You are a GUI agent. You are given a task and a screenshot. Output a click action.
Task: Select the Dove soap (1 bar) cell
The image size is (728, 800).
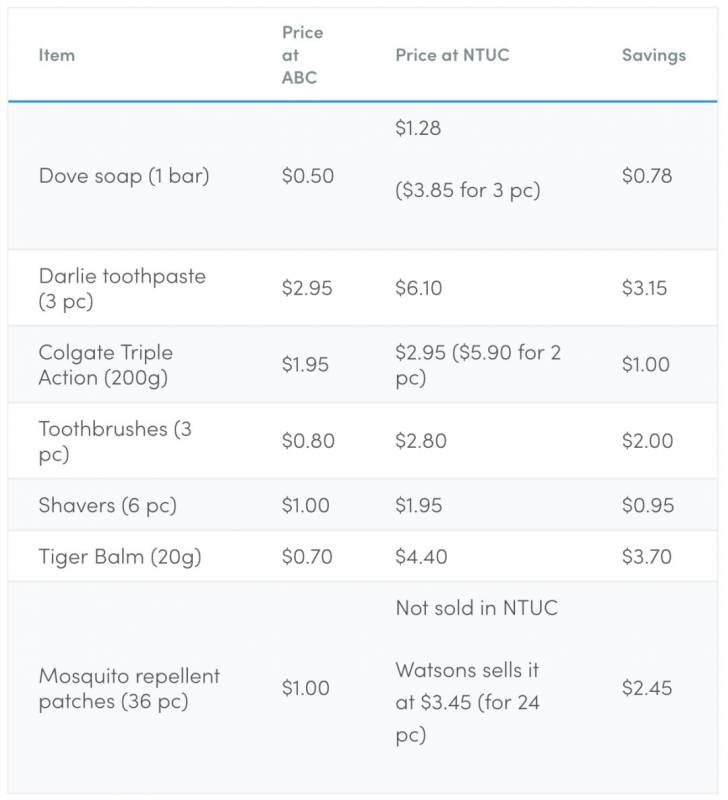click(124, 176)
